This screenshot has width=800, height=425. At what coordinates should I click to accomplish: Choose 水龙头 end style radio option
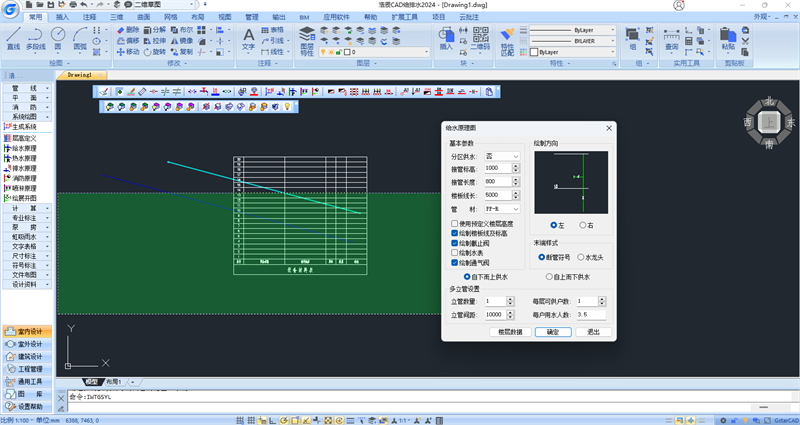[x=579, y=255]
